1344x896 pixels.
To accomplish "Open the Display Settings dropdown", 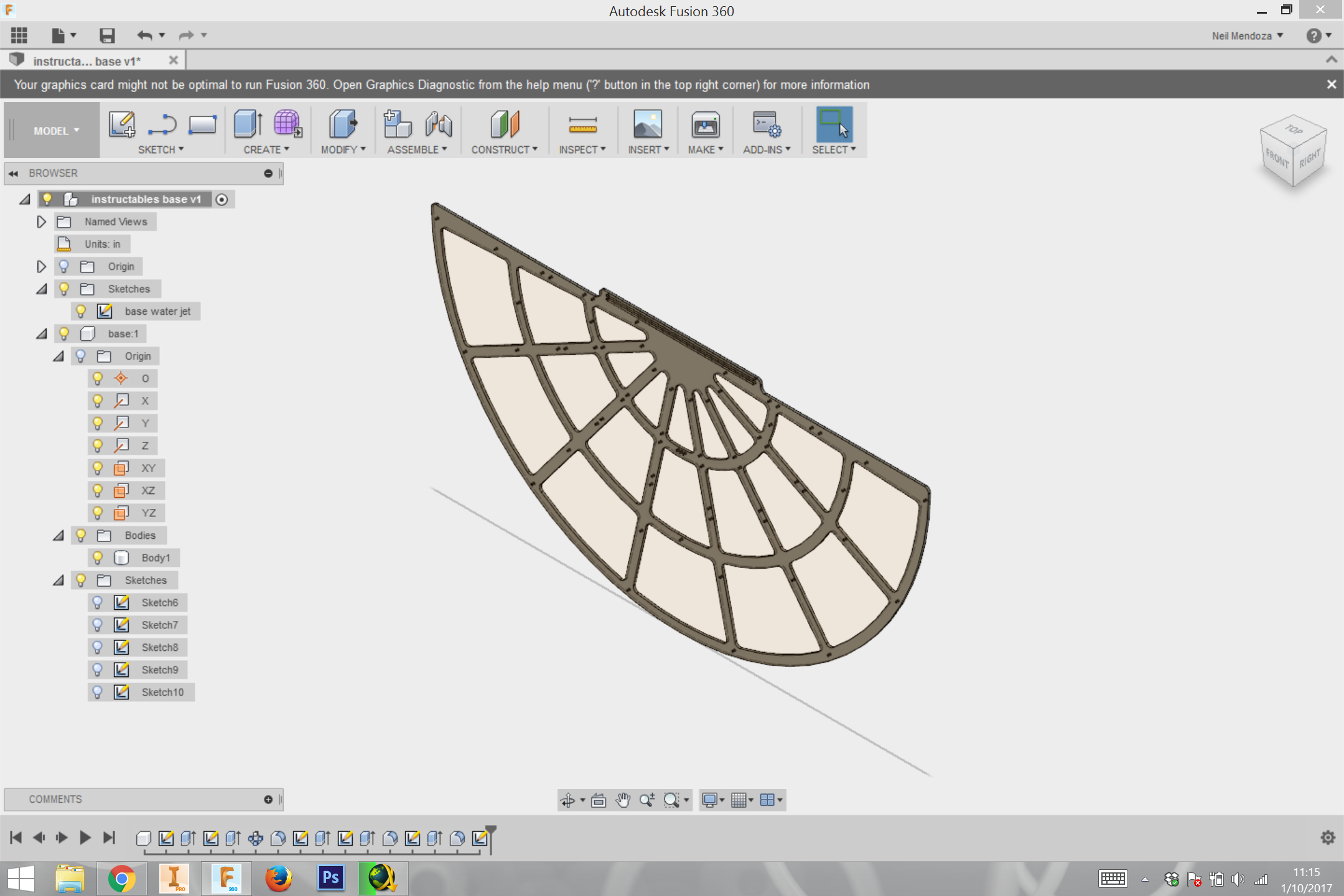I will 713,800.
